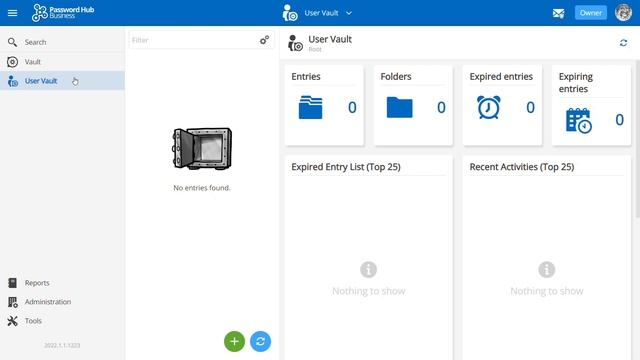This screenshot has width=640, height=360.
Task: Click the dashboard vertical scrollbar
Action: (638, 139)
